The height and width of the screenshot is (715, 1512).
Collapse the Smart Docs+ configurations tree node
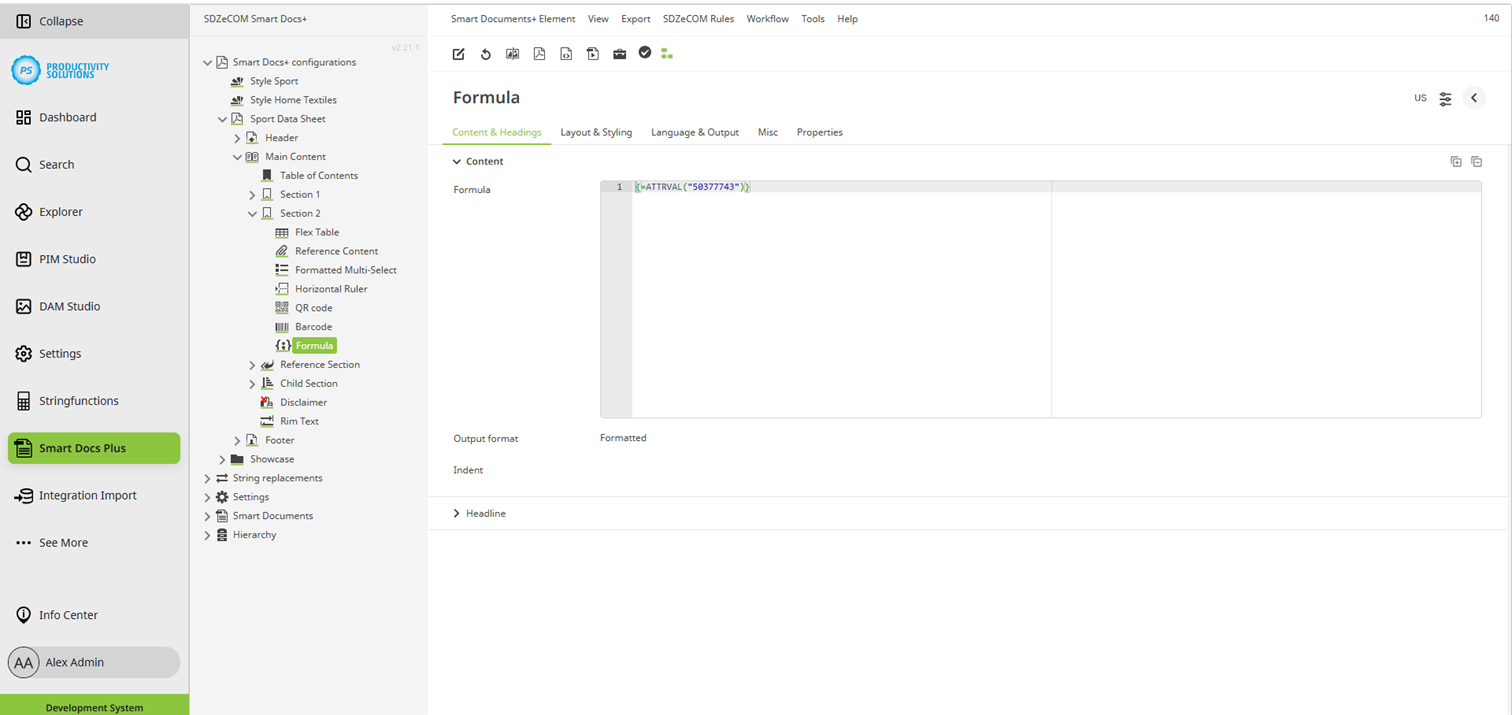(208, 62)
